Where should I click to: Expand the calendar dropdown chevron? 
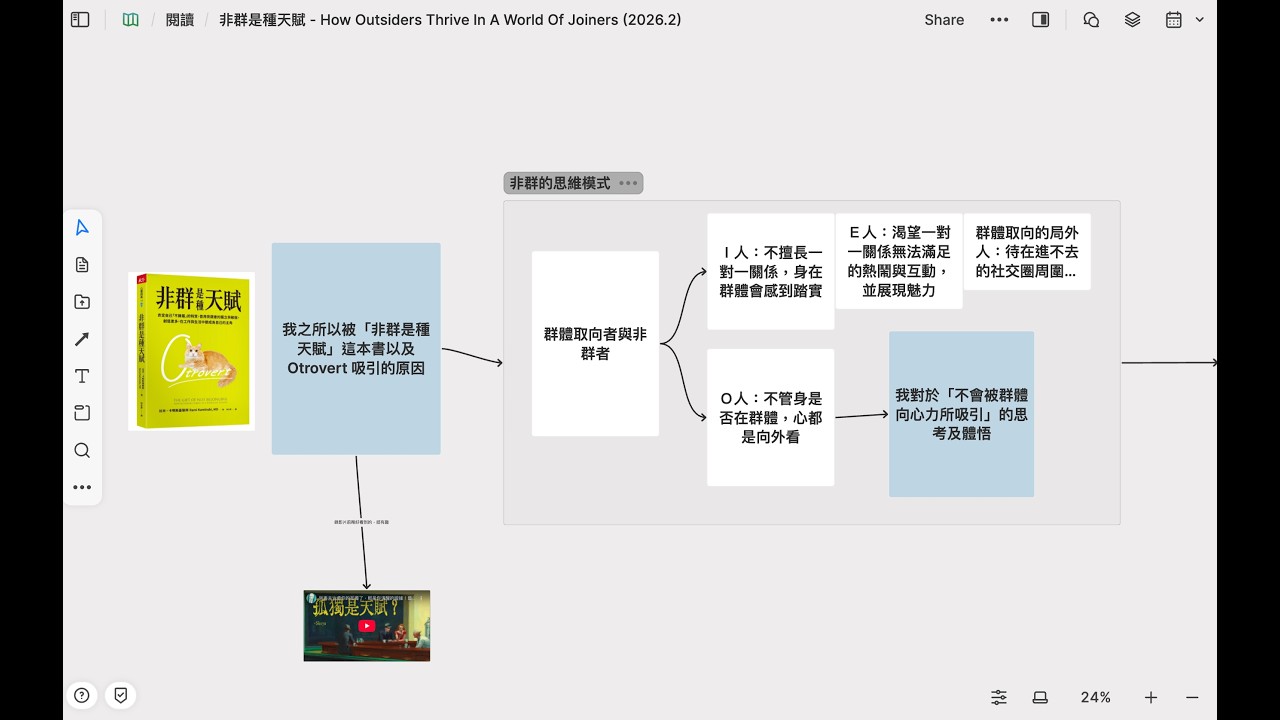[x=1200, y=20]
